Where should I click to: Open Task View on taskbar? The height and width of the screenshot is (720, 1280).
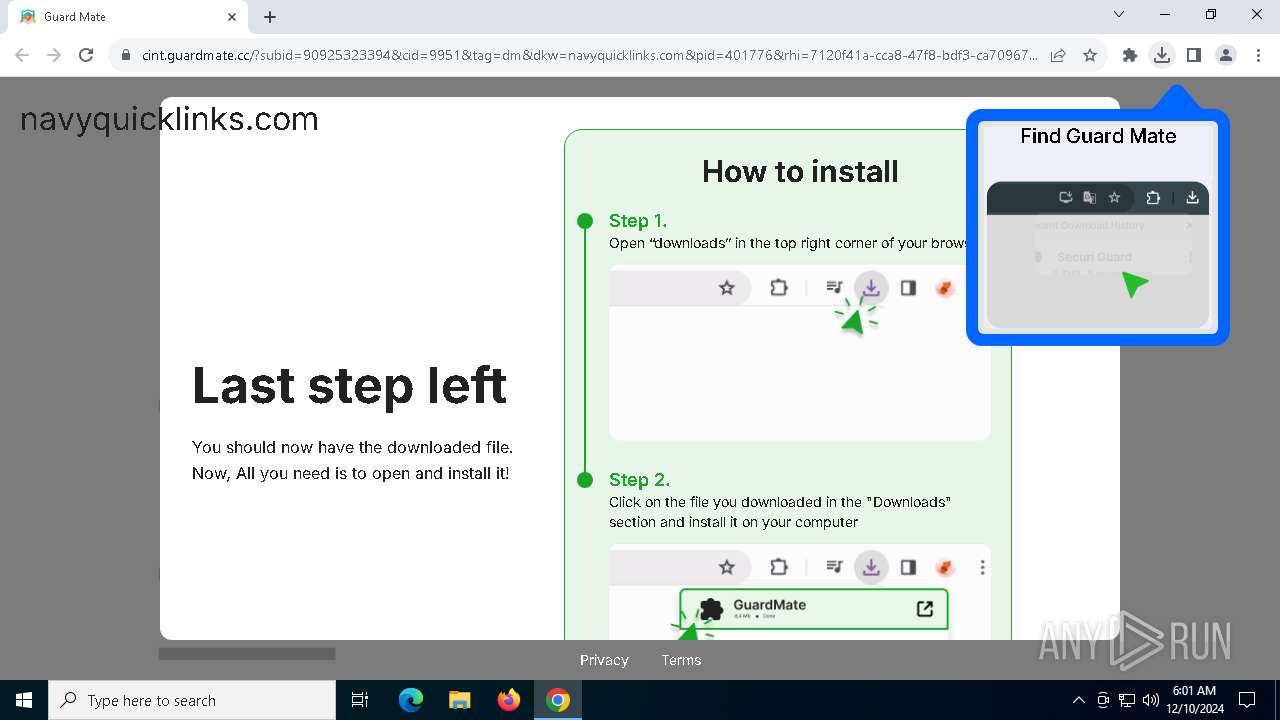pyautogui.click(x=360, y=700)
